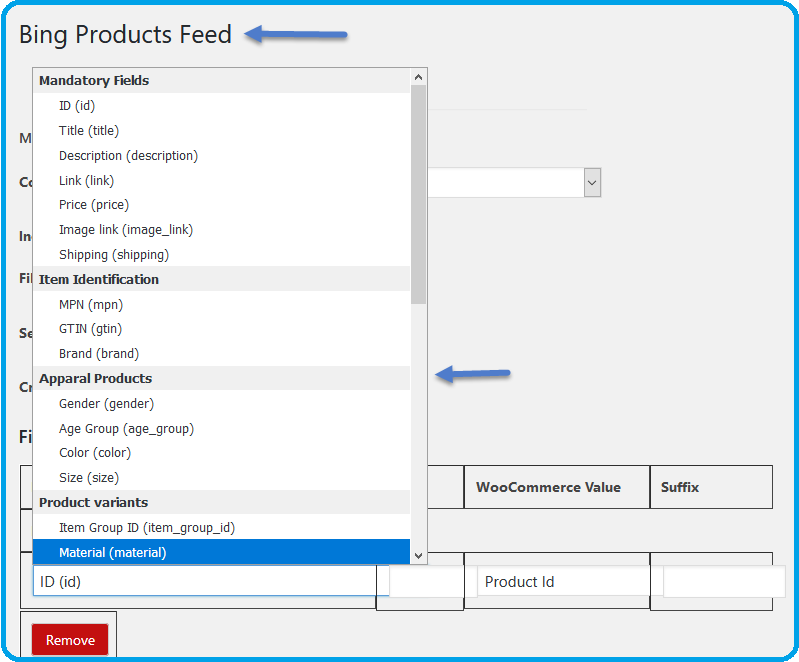Click the Product Id value field
The width and height of the screenshot is (799, 662).
(x=563, y=581)
